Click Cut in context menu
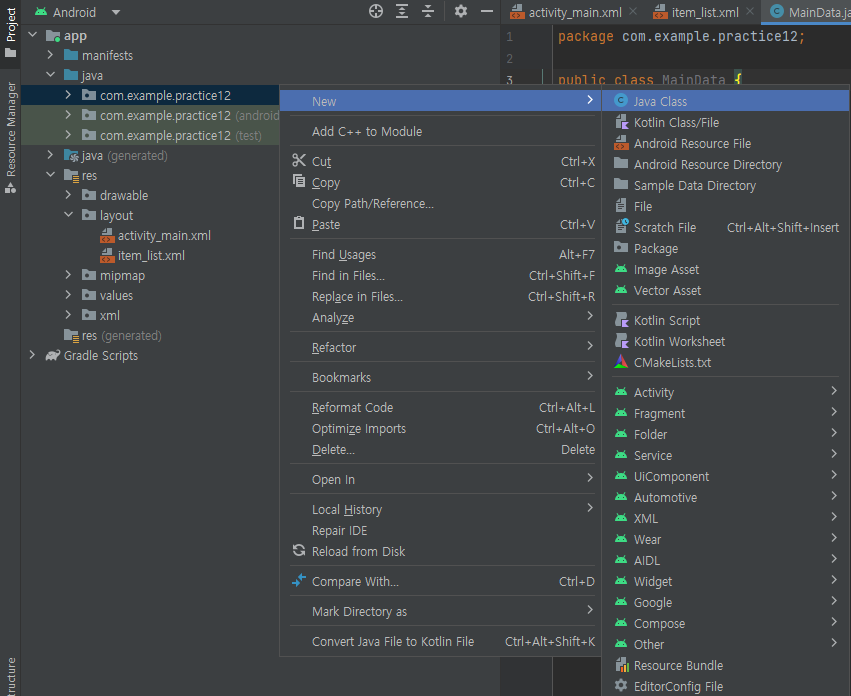The width and height of the screenshot is (851, 696). 441,161
